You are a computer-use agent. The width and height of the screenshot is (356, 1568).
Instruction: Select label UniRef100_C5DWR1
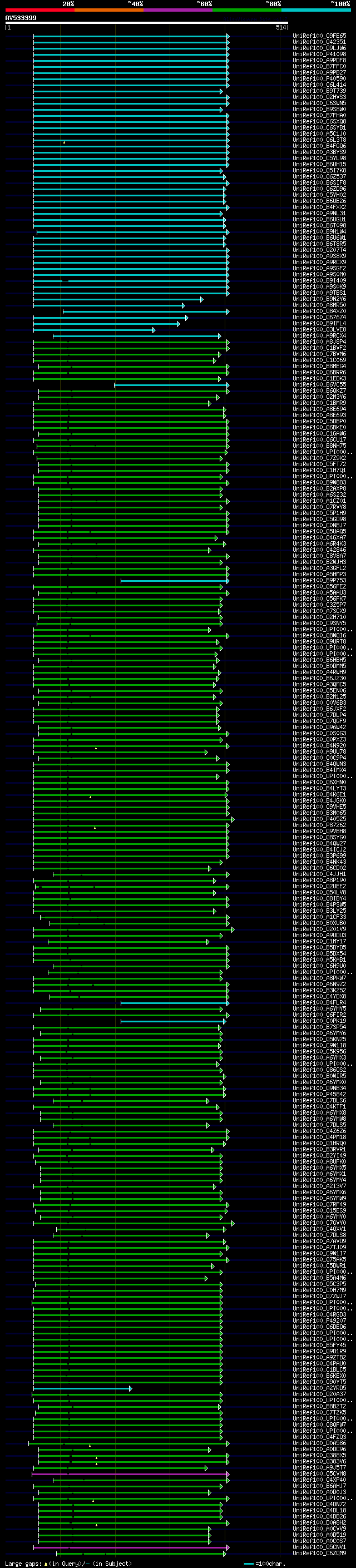coord(319,1265)
